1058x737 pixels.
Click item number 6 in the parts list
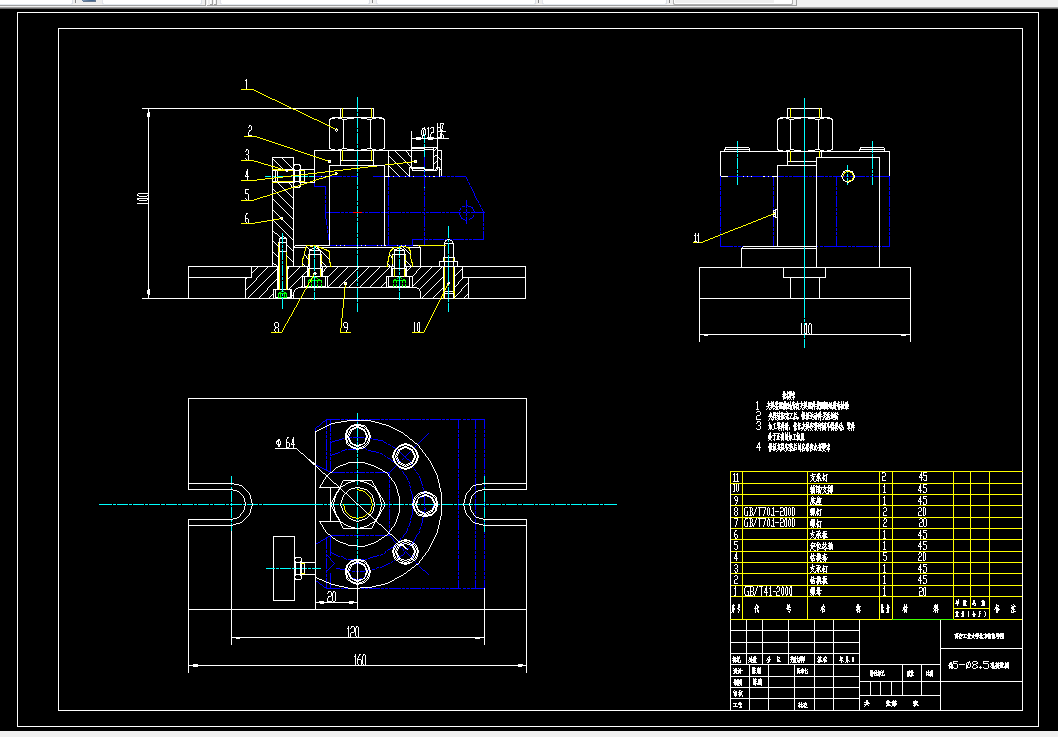click(x=736, y=535)
